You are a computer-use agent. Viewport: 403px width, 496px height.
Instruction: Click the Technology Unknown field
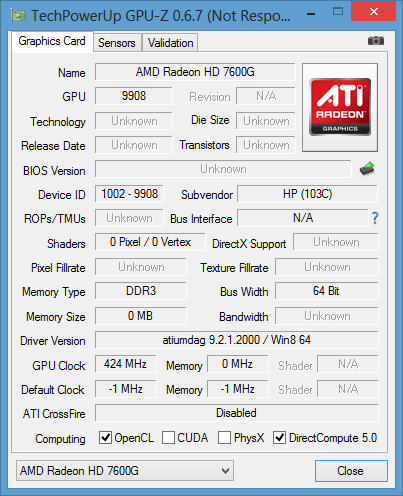(134, 121)
